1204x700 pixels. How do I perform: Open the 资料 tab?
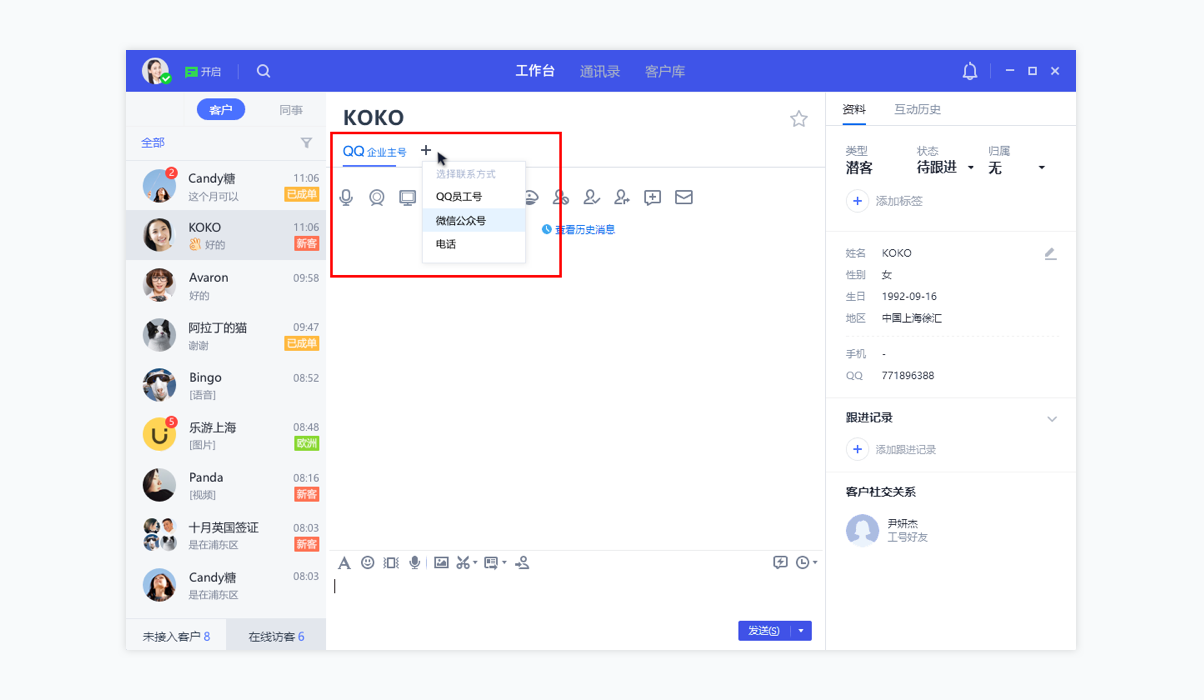tap(854, 109)
